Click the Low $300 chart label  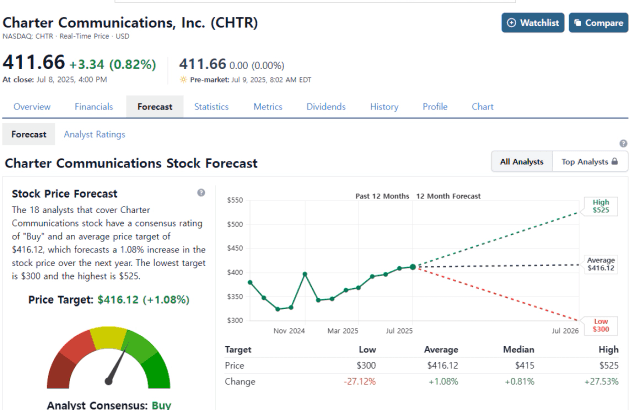pos(600,326)
